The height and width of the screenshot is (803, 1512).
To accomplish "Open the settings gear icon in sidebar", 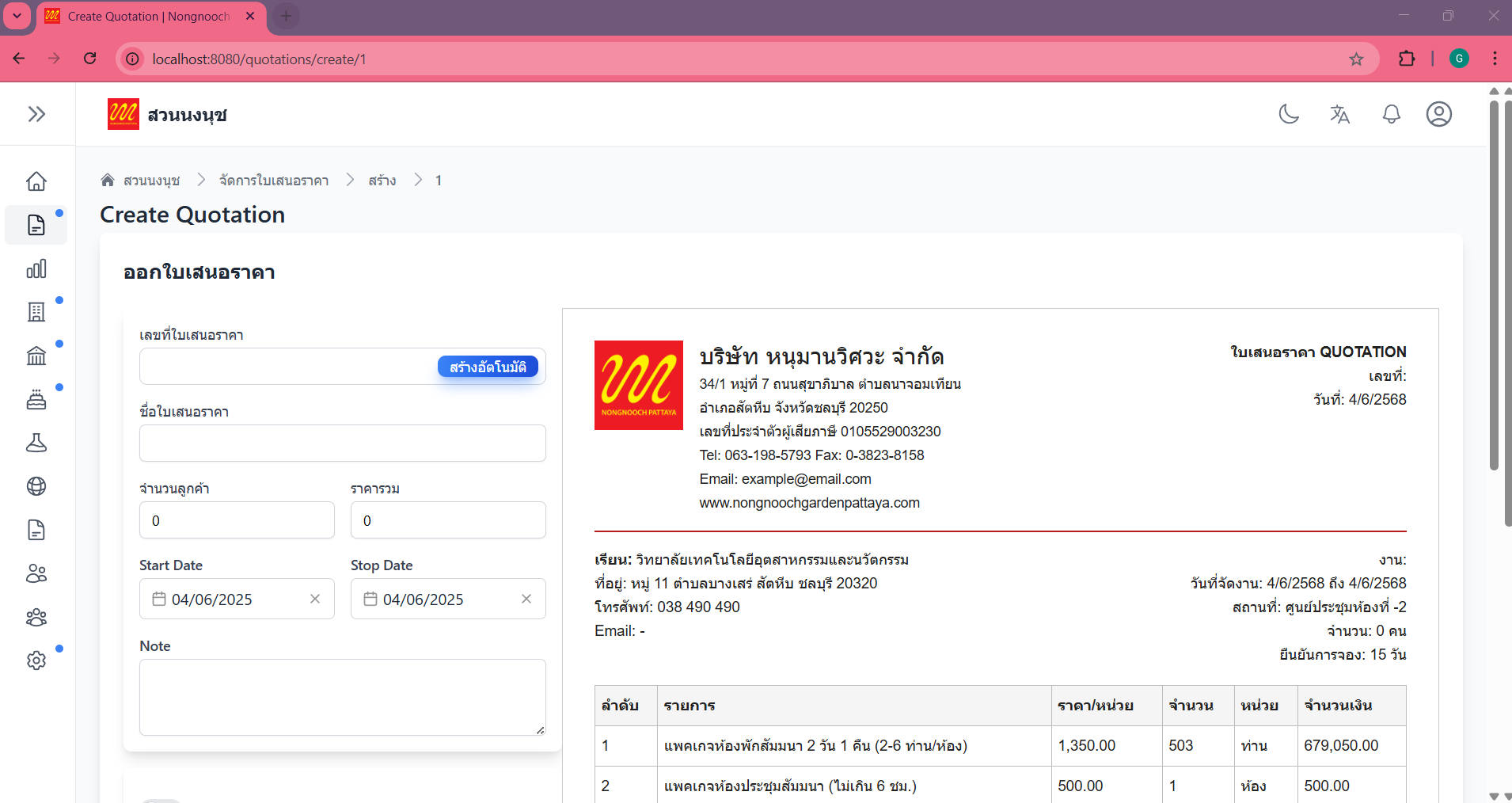I will click(36, 660).
